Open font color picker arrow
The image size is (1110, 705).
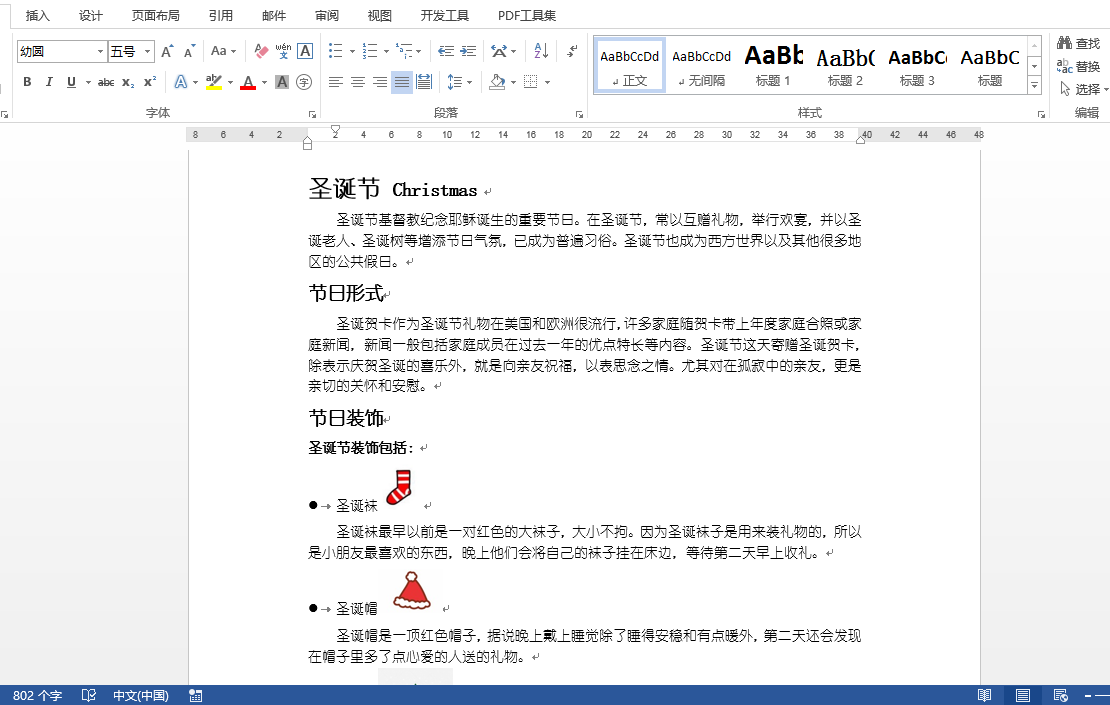coord(264,83)
